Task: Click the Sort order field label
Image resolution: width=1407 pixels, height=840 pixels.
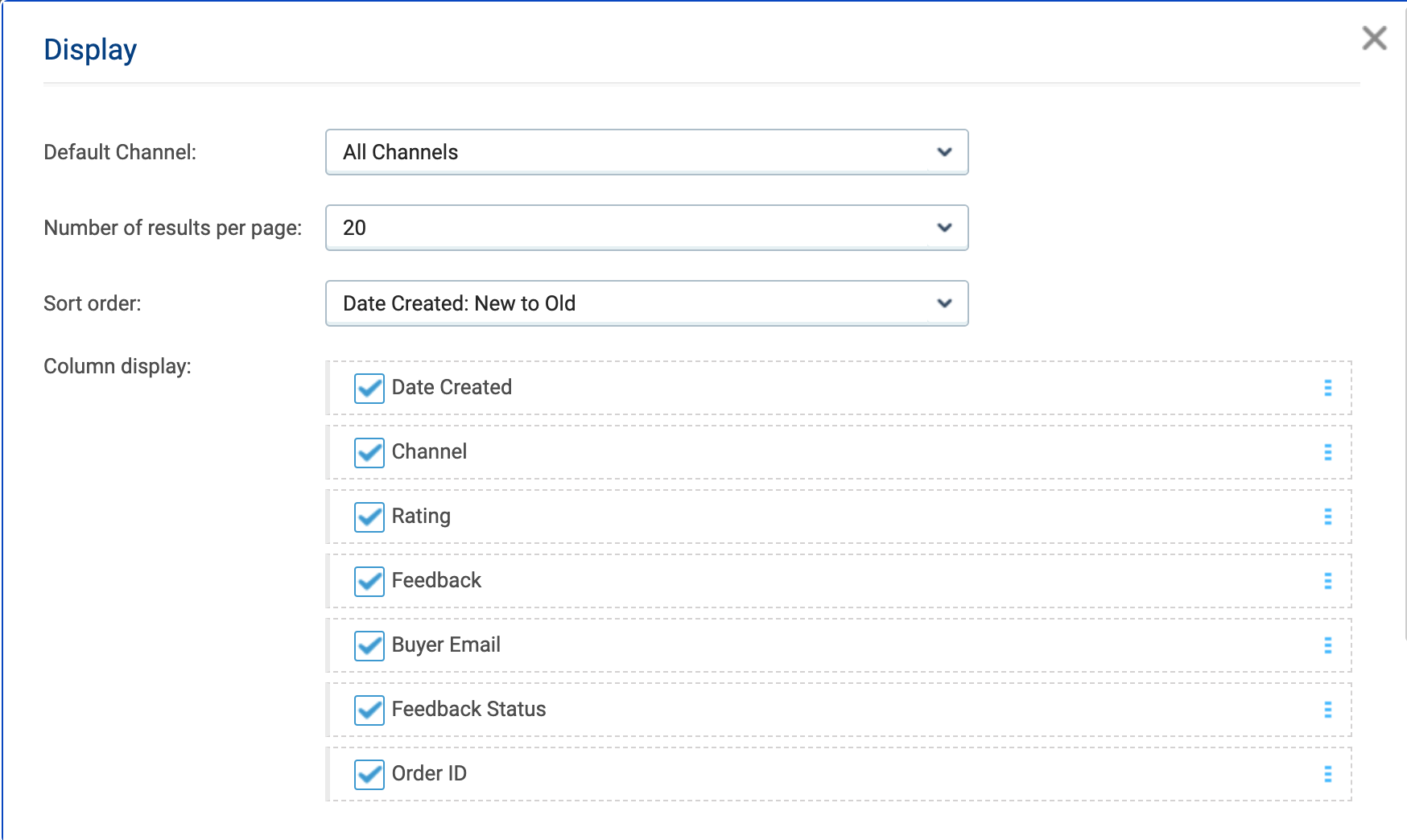Action: [x=93, y=303]
